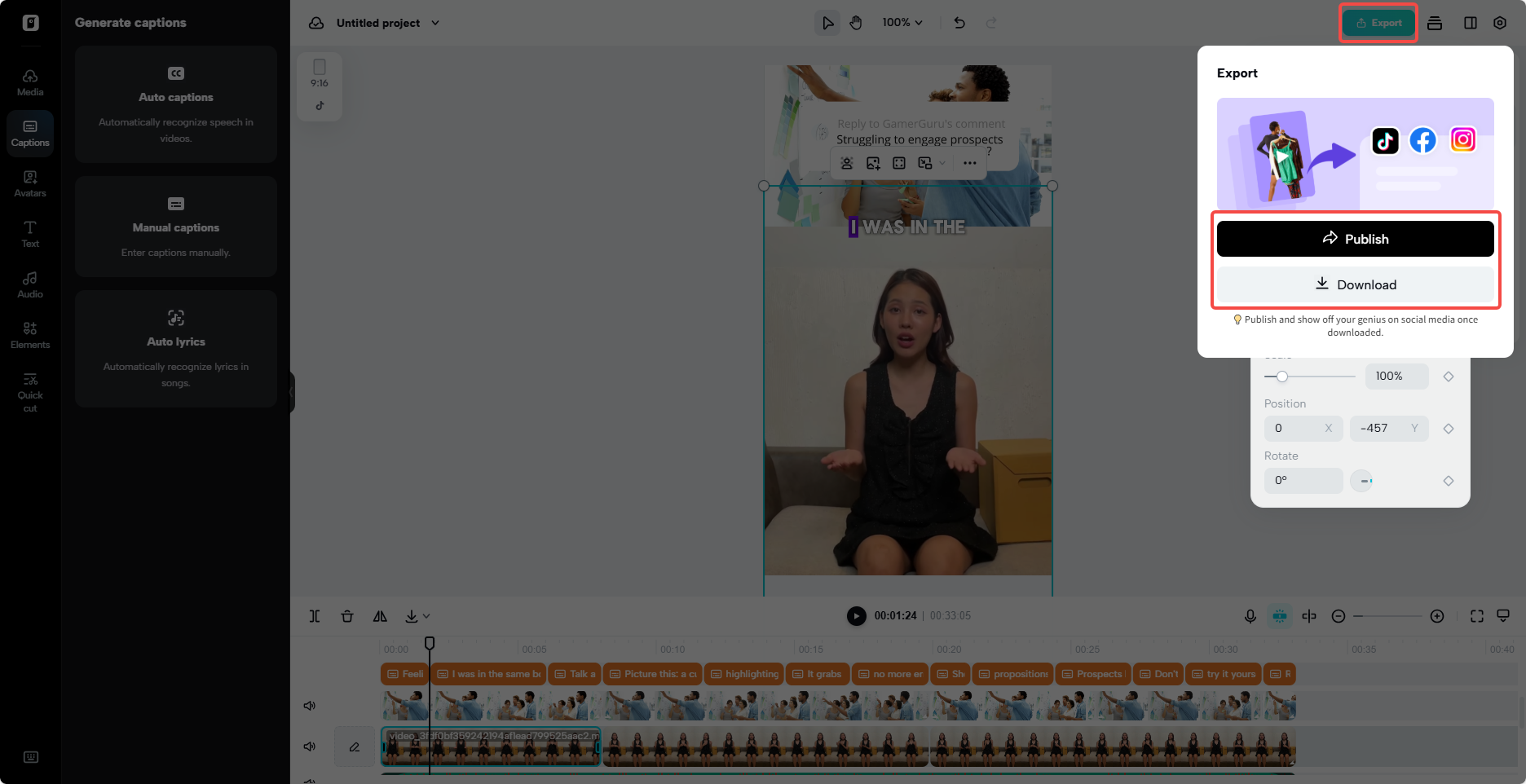Image resolution: width=1526 pixels, height=784 pixels.
Task: Open the Quick cut tool
Action: click(29, 391)
